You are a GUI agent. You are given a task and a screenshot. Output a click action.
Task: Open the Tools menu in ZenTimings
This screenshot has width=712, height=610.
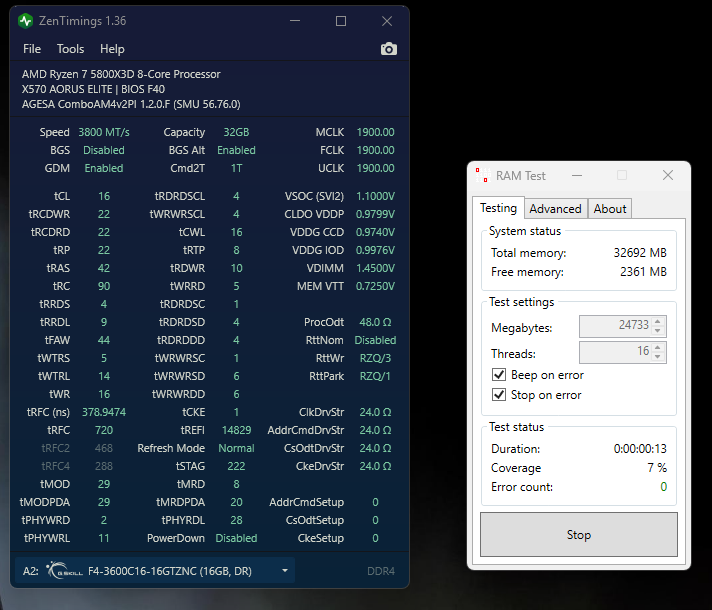coord(70,49)
